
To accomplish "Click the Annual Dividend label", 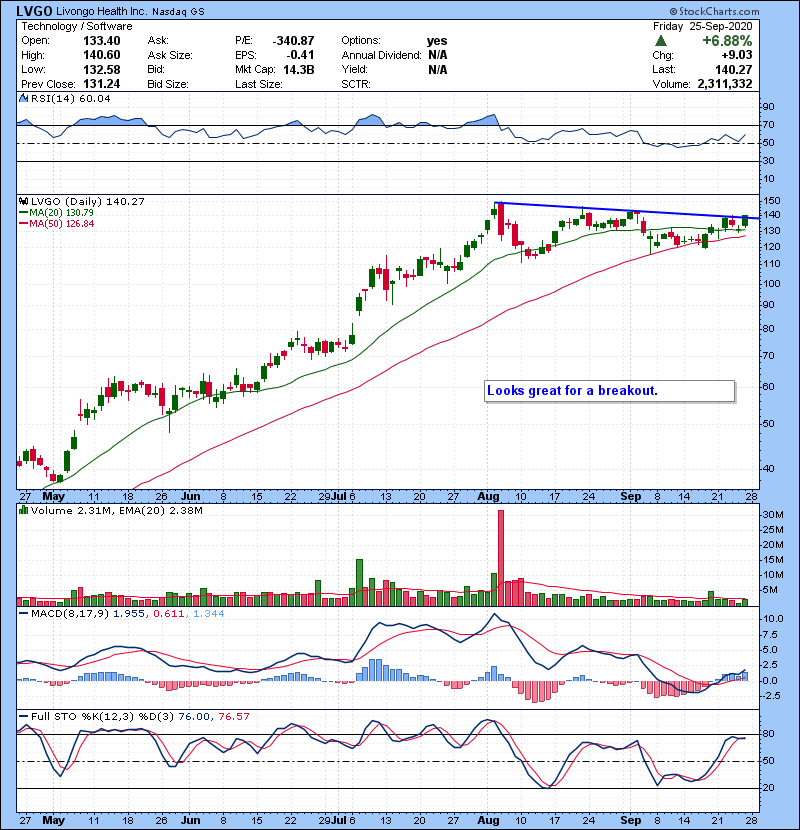I will pyautogui.click(x=381, y=55).
